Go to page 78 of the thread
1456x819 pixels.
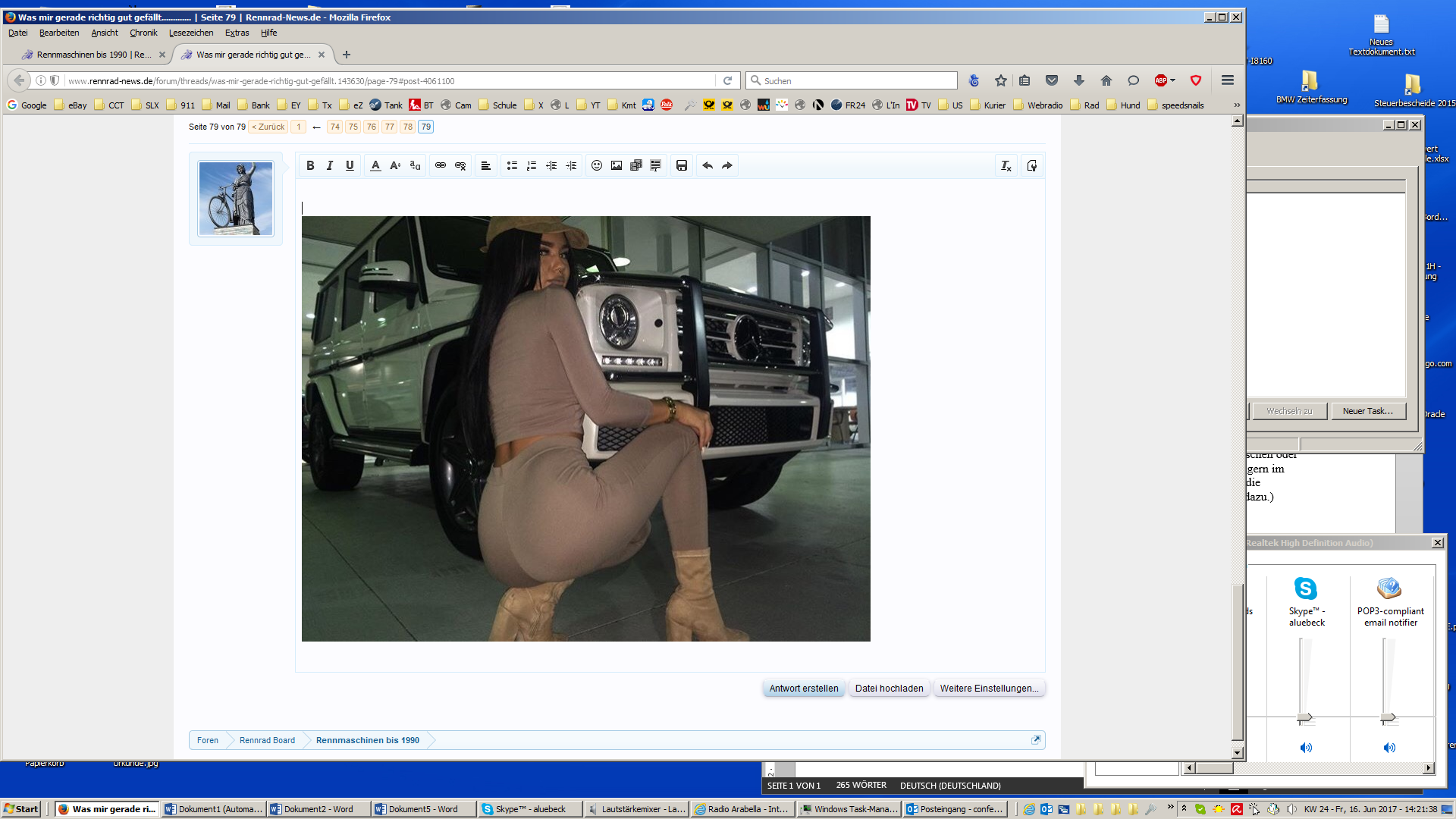pos(408,127)
